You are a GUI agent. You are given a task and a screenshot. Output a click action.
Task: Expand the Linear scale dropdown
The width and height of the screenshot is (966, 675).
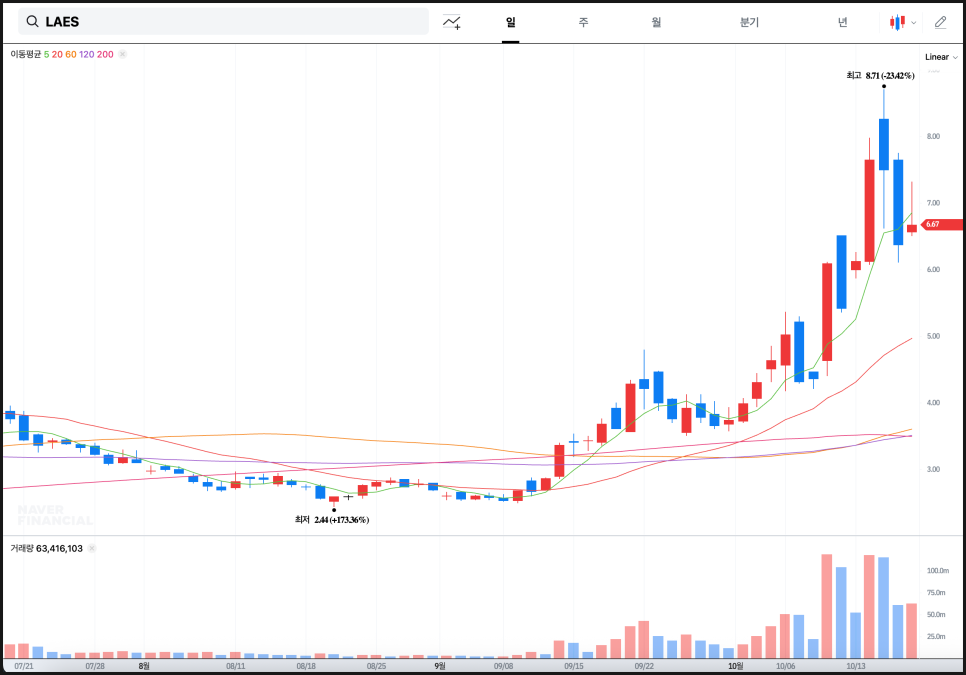tap(941, 57)
